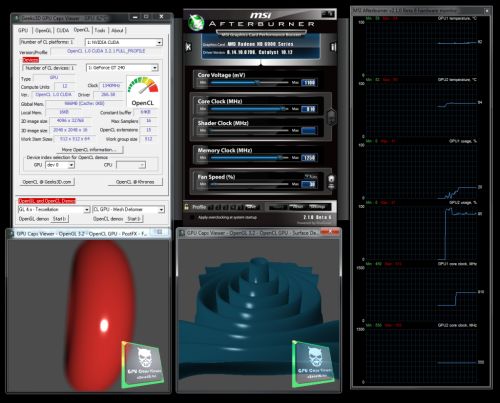Click the GPU2 temperature graph
500x403 pixels.
421,110
